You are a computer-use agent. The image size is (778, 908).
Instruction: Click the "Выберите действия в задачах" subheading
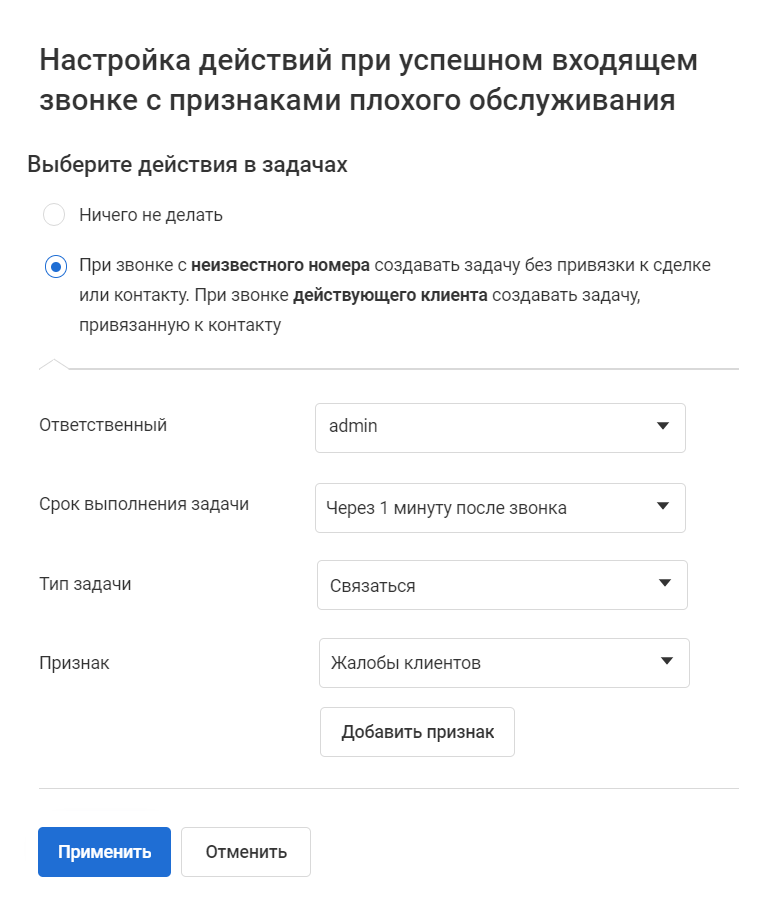tap(188, 165)
